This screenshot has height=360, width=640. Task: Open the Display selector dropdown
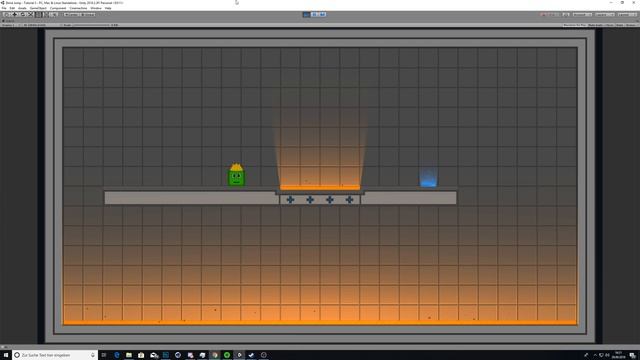[x=9, y=25]
